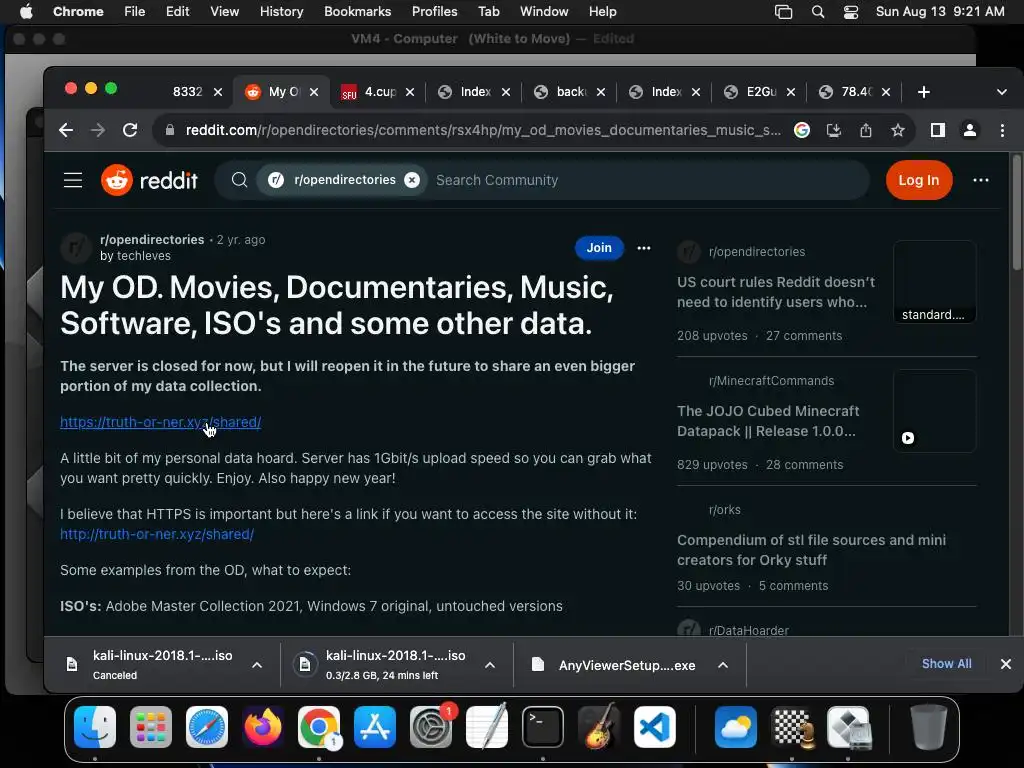Expand options for AnyViewerSetup.exe download
The height and width of the screenshot is (768, 1024).
click(x=723, y=665)
